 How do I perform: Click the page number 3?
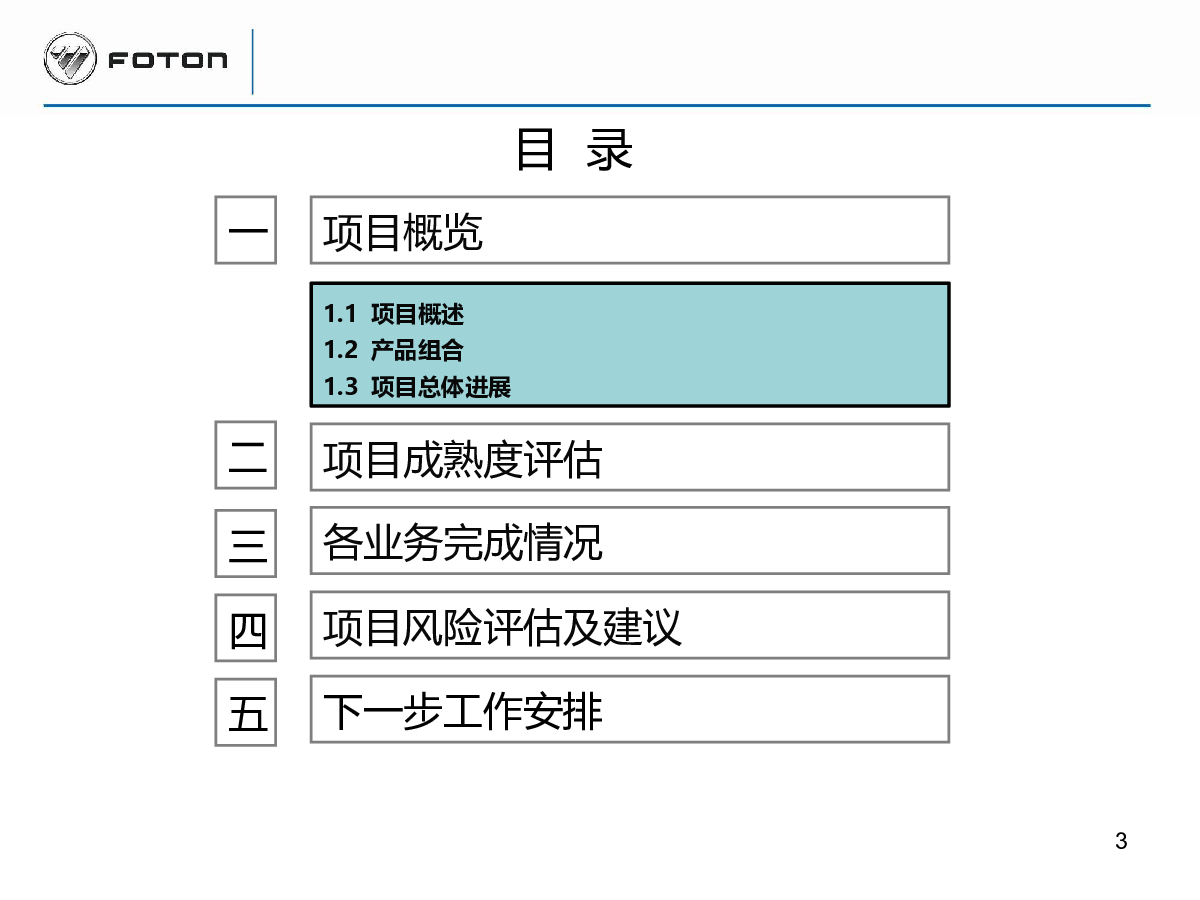[1121, 841]
